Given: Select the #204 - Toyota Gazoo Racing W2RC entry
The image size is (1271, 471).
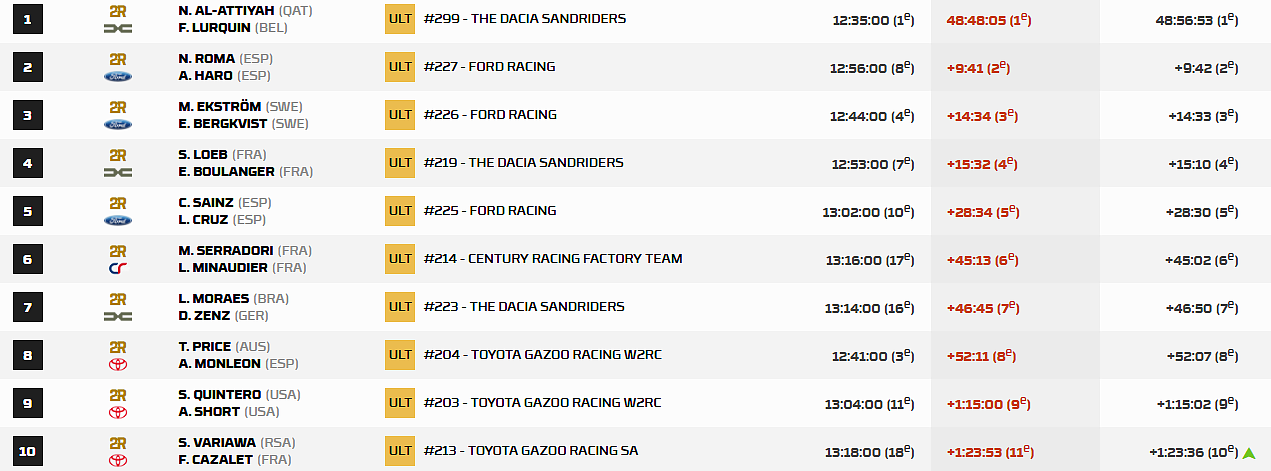Looking at the screenshot, I should pyautogui.click(x=542, y=355).
